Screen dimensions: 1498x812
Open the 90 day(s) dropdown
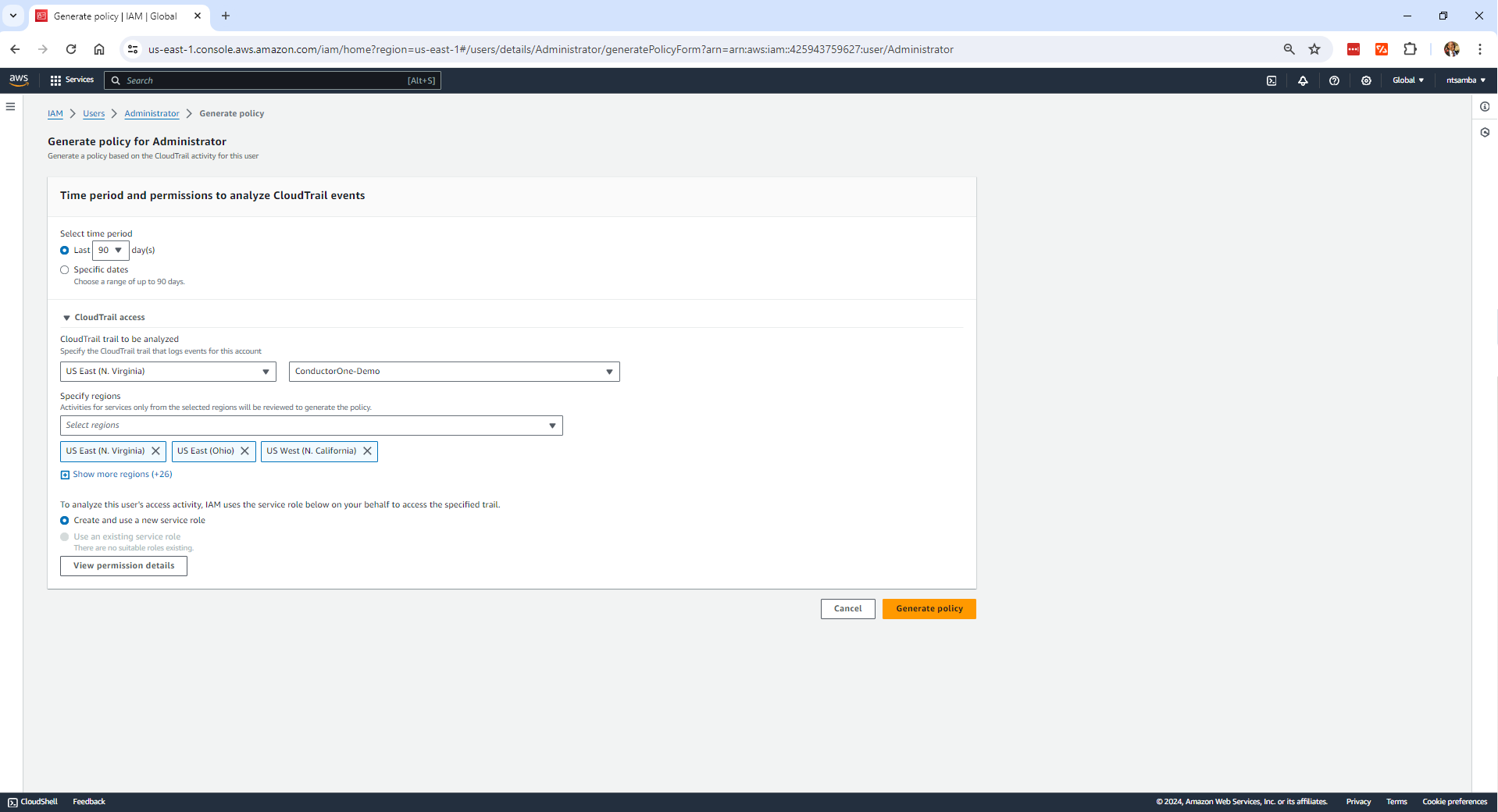click(x=119, y=250)
